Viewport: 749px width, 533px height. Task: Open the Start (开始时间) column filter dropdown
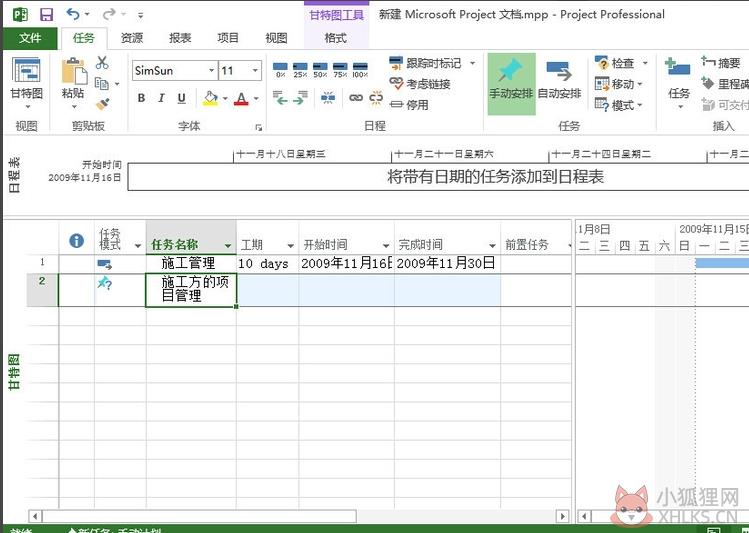click(386, 246)
